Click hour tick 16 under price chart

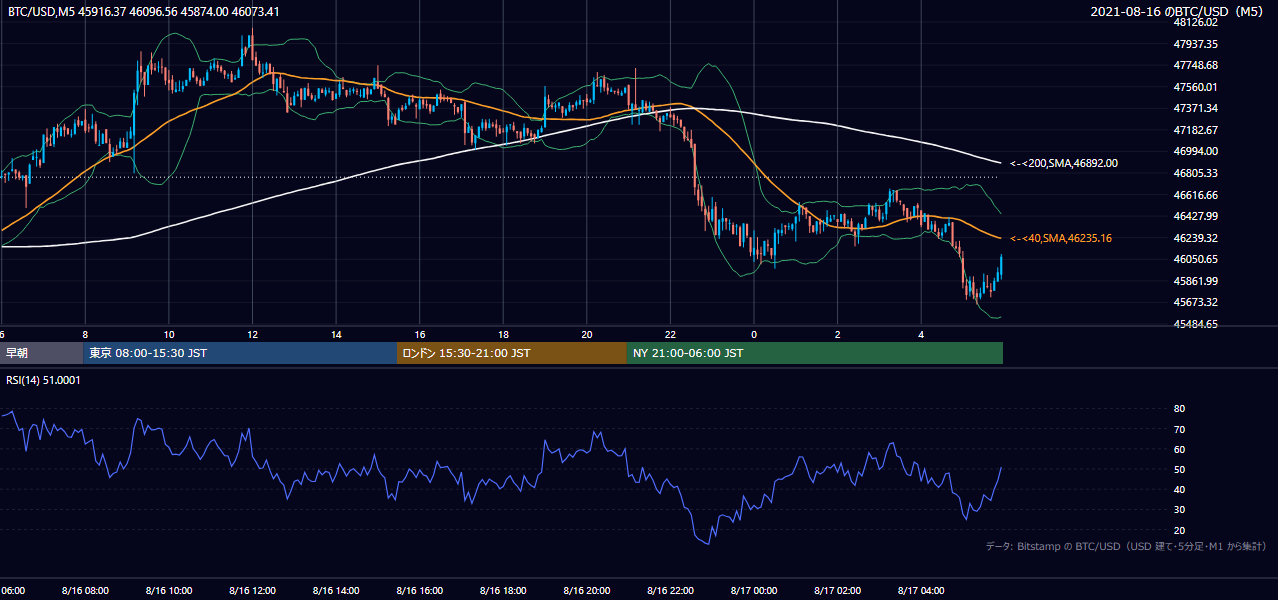coord(420,334)
